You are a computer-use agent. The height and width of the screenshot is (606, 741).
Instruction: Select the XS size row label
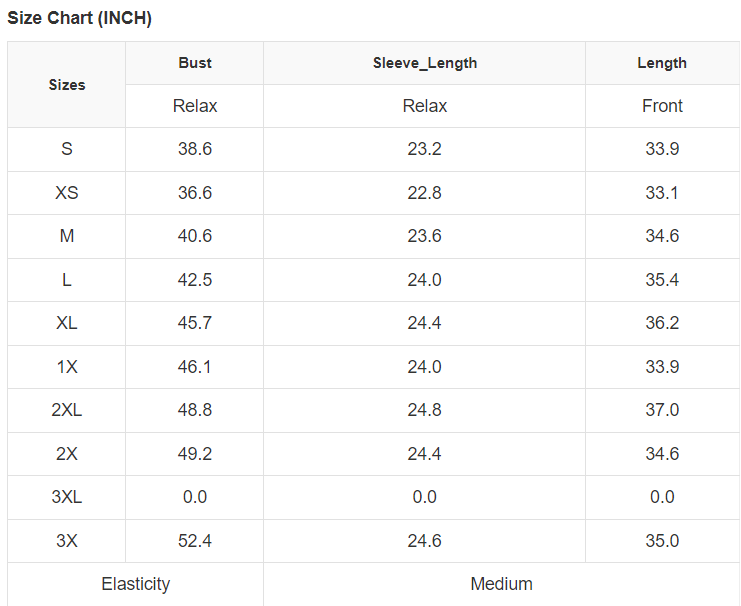point(67,193)
